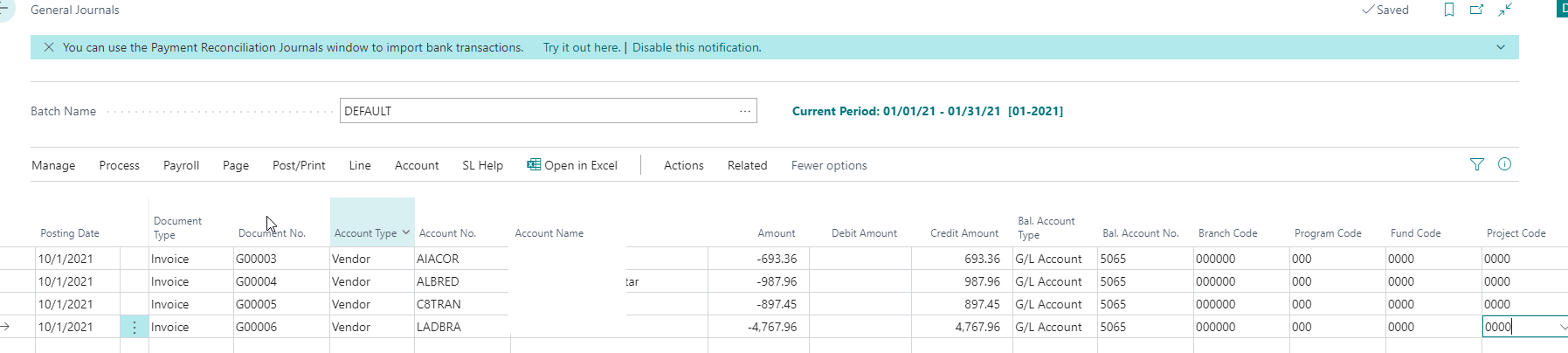Click the Branch Code column header
This screenshot has width=1568, height=353.
(1228, 233)
